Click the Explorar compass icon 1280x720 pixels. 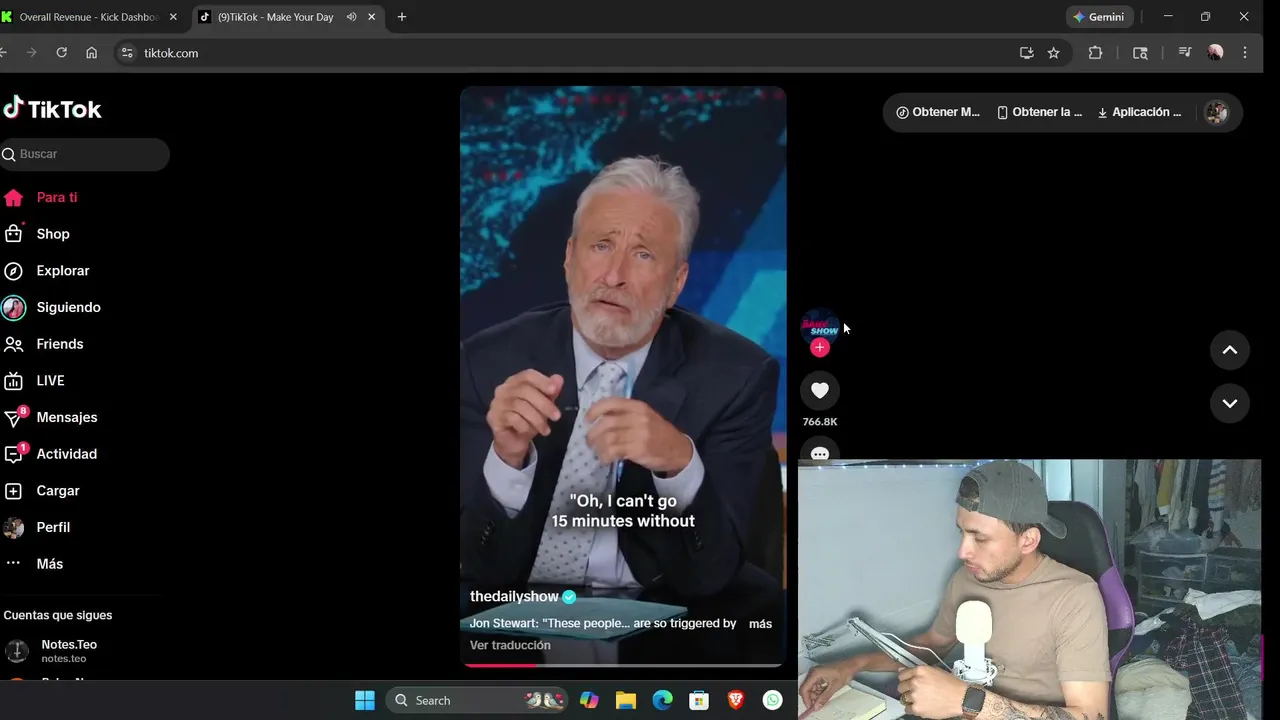[13, 271]
